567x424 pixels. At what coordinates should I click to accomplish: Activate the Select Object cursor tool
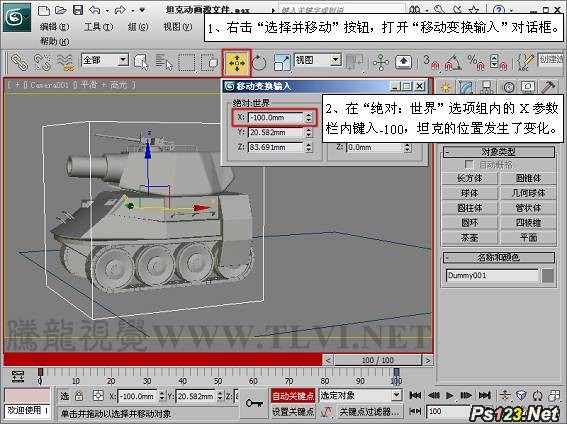pyautogui.click(x=141, y=62)
